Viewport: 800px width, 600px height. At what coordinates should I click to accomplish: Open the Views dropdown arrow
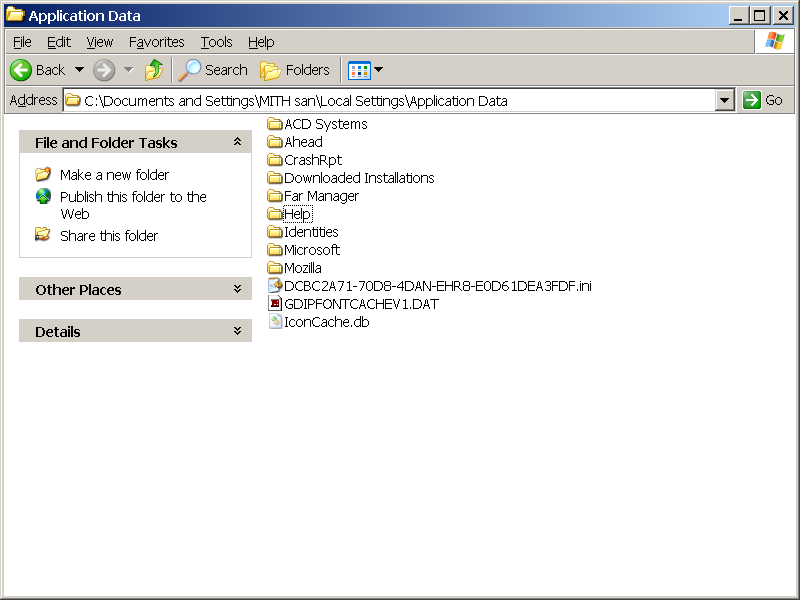pyautogui.click(x=379, y=69)
